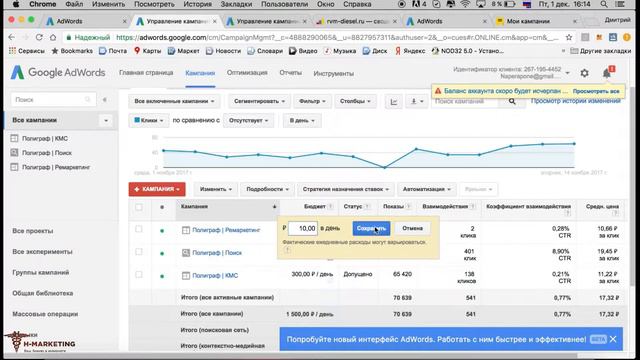The image size is (640, 360).
Task: Switch to the rvm-diesel.ru browser tab
Action: pos(356,21)
